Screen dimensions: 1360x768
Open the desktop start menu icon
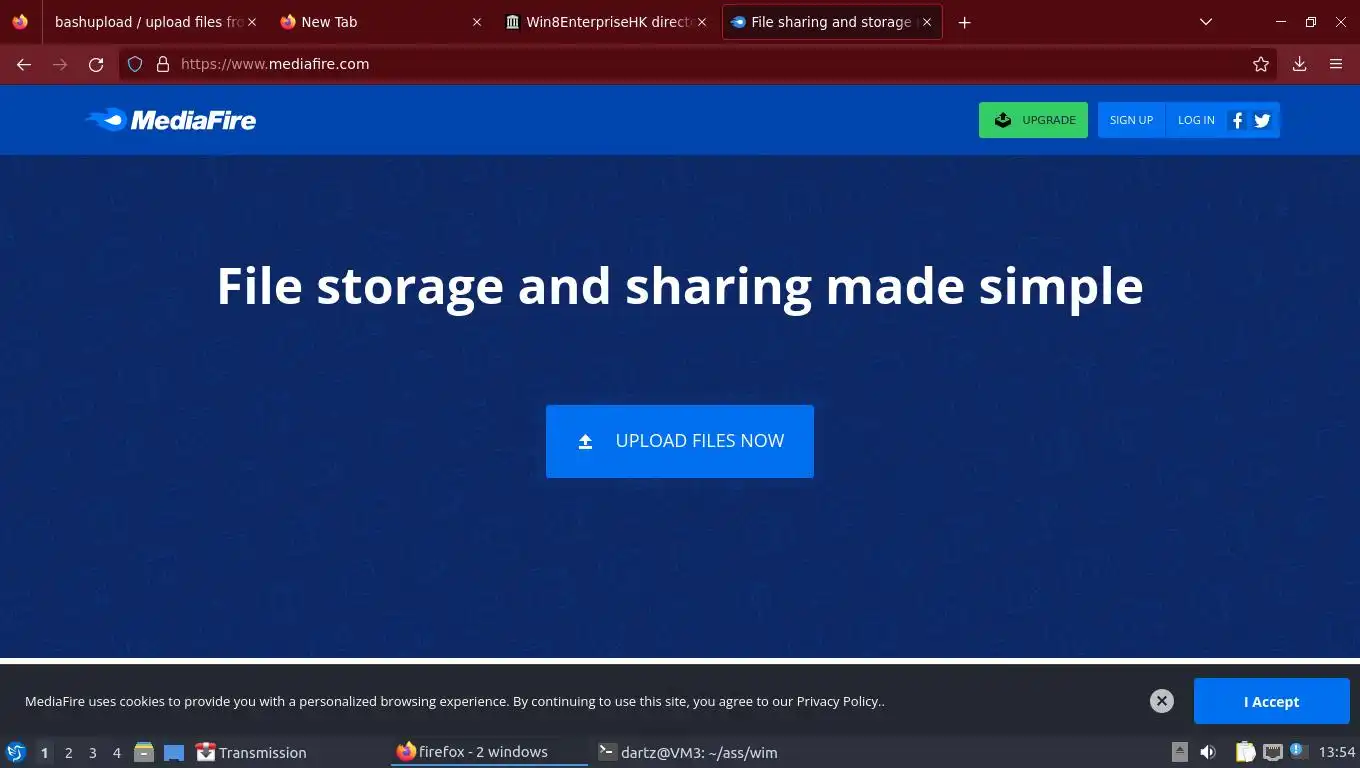point(16,752)
